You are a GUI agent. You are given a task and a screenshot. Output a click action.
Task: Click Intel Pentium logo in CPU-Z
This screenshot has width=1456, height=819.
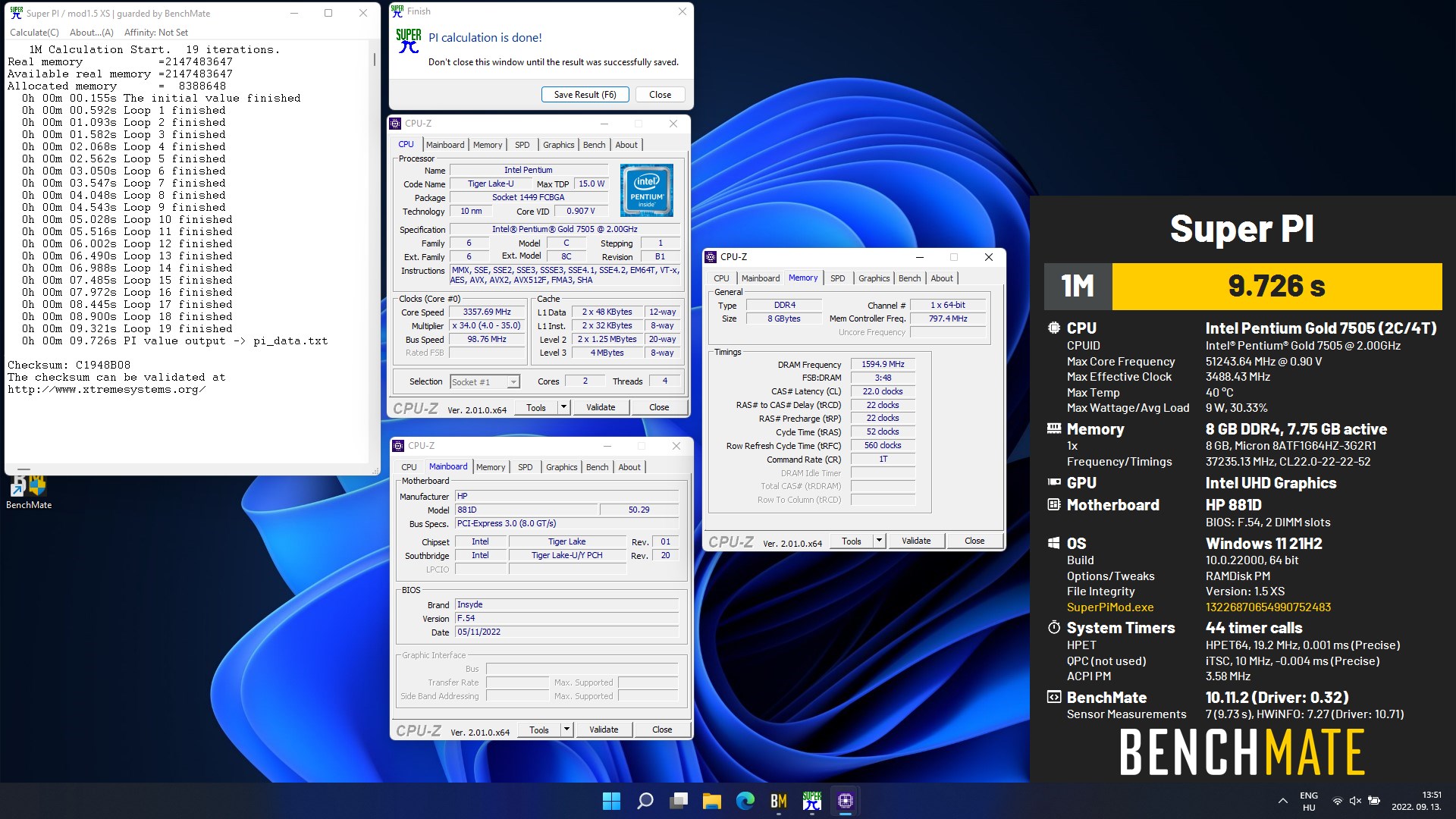pyautogui.click(x=646, y=190)
